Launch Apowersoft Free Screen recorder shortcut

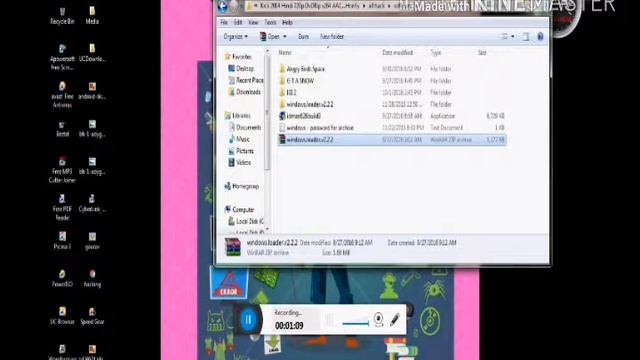coord(62,58)
